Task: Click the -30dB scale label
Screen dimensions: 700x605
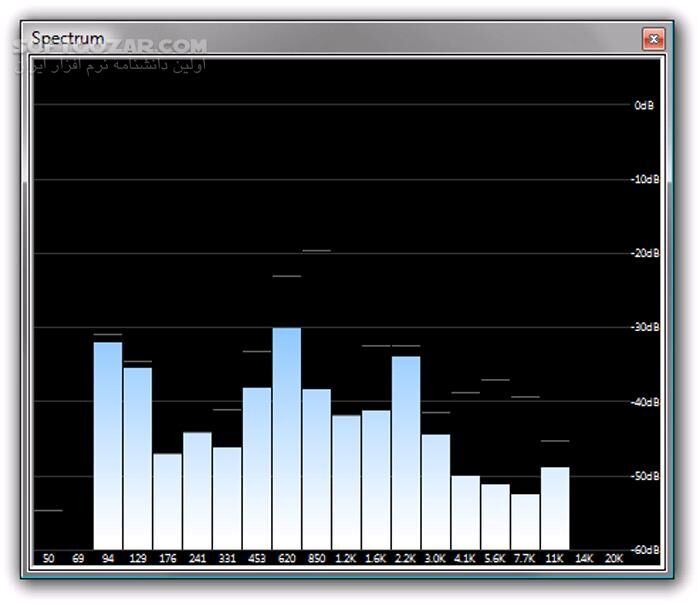Action: click(643, 327)
